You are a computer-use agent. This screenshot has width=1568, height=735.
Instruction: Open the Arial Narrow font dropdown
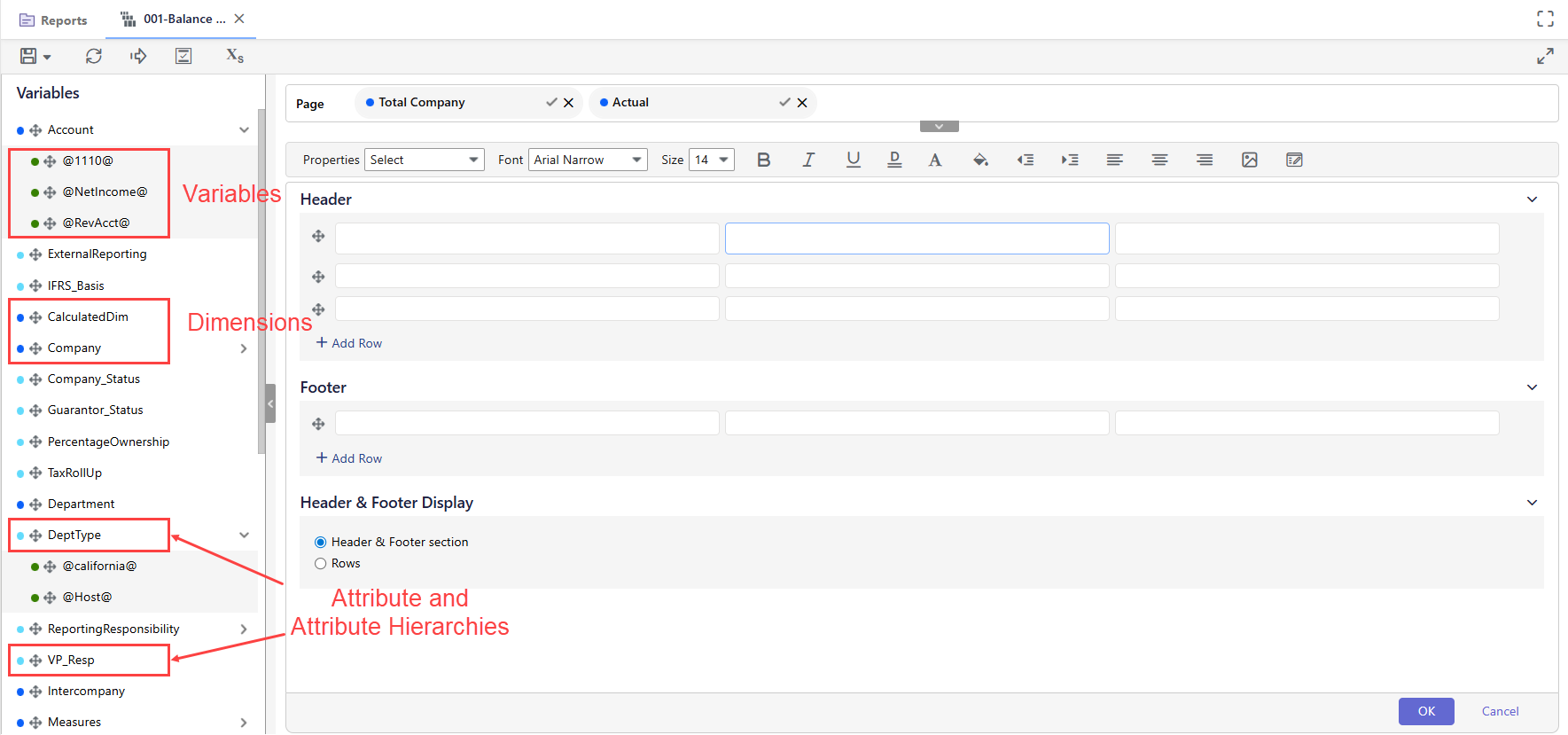[x=588, y=160]
